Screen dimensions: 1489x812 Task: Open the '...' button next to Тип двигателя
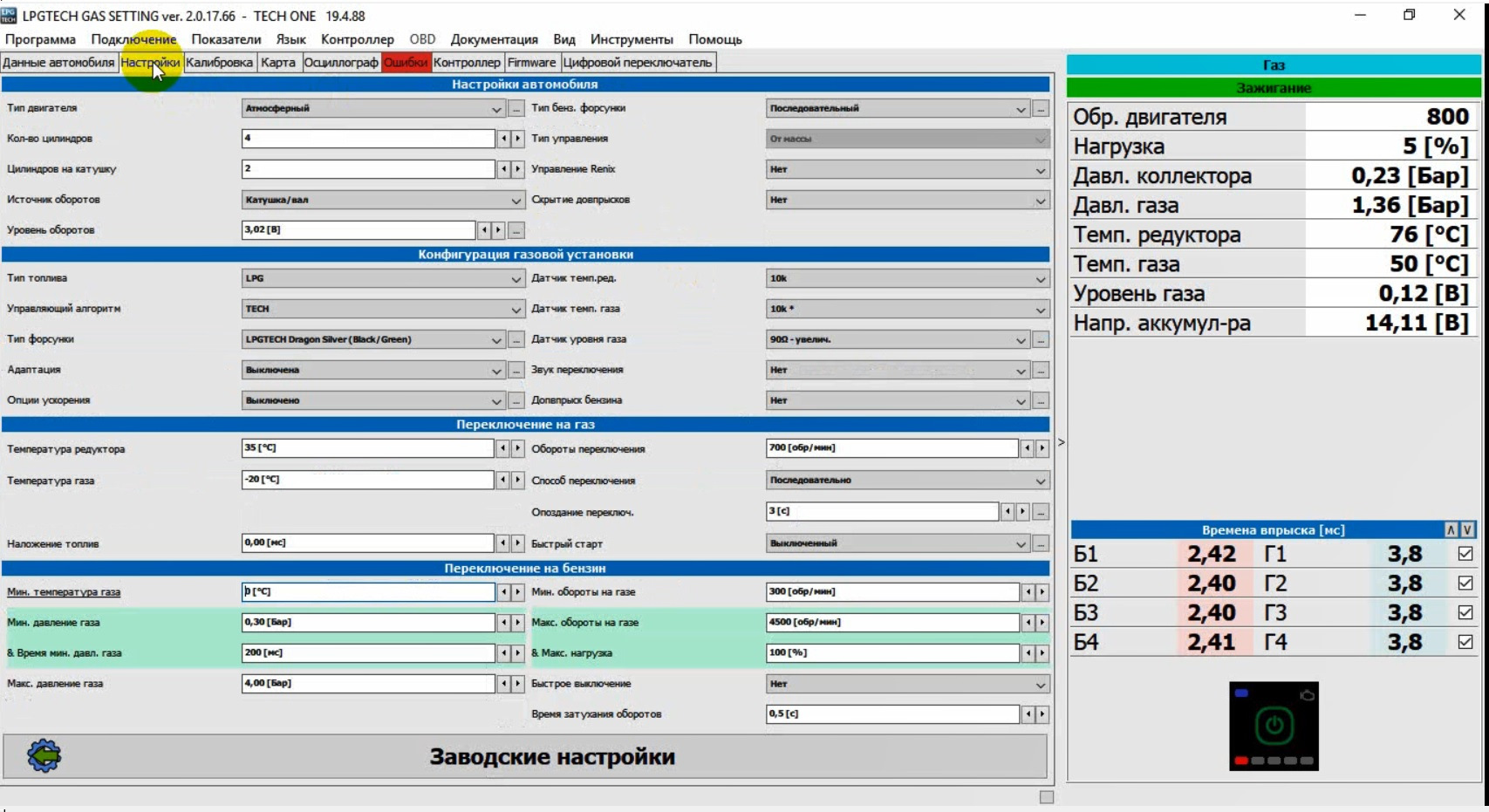coord(516,109)
